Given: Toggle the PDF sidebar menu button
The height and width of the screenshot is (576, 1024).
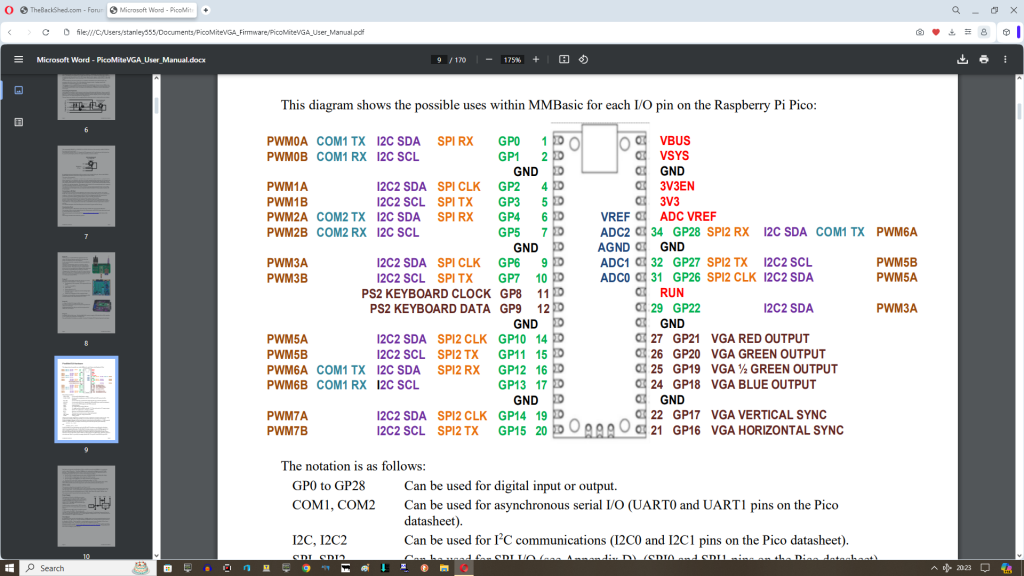Looking at the screenshot, I should 18,59.
